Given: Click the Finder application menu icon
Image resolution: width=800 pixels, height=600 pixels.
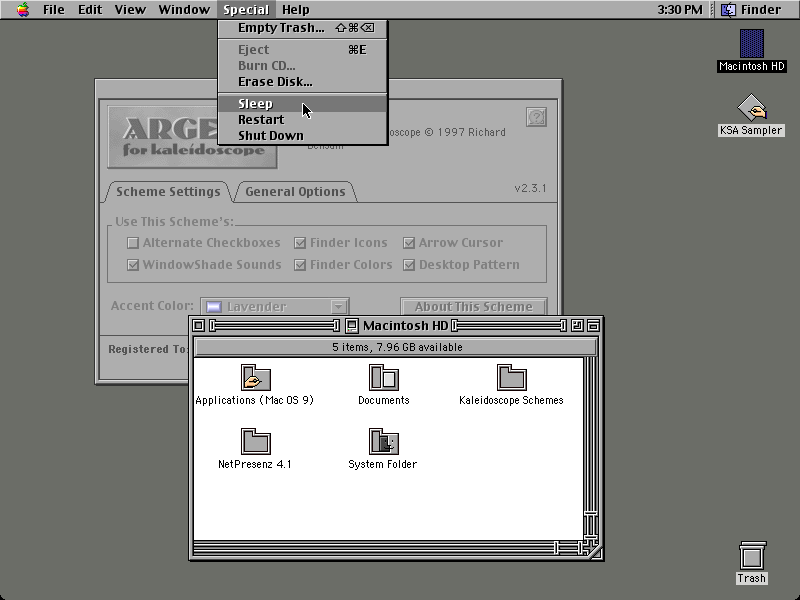Looking at the screenshot, I should (729, 10).
